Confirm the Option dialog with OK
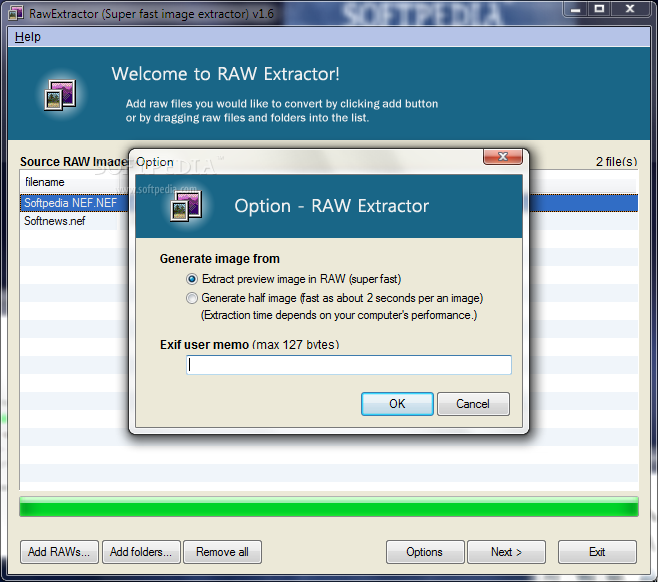658x582 pixels. (x=397, y=404)
